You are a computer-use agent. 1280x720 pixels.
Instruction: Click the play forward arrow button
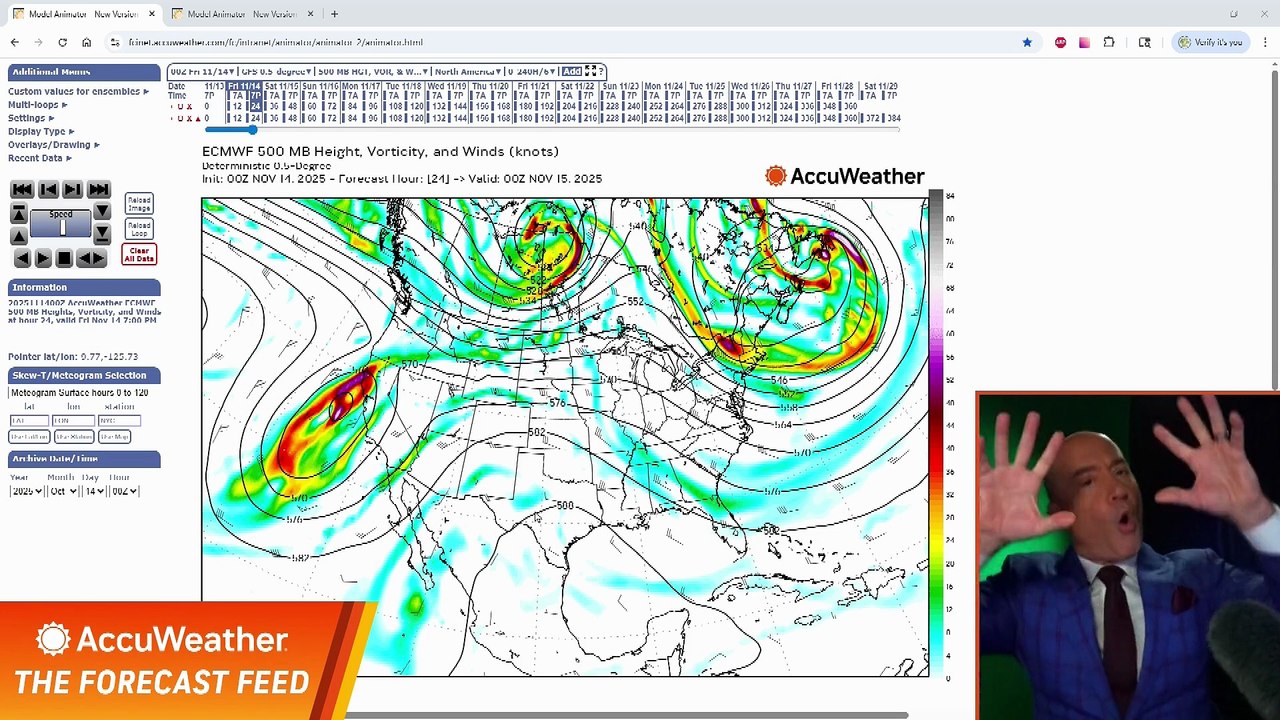click(x=43, y=258)
